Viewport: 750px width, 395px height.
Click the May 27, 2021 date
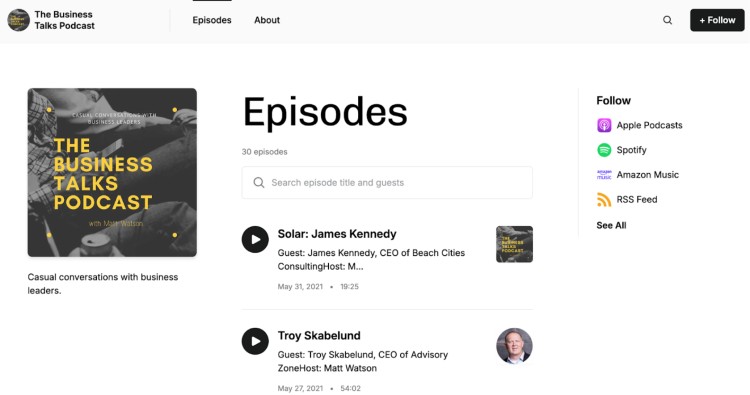click(x=300, y=388)
